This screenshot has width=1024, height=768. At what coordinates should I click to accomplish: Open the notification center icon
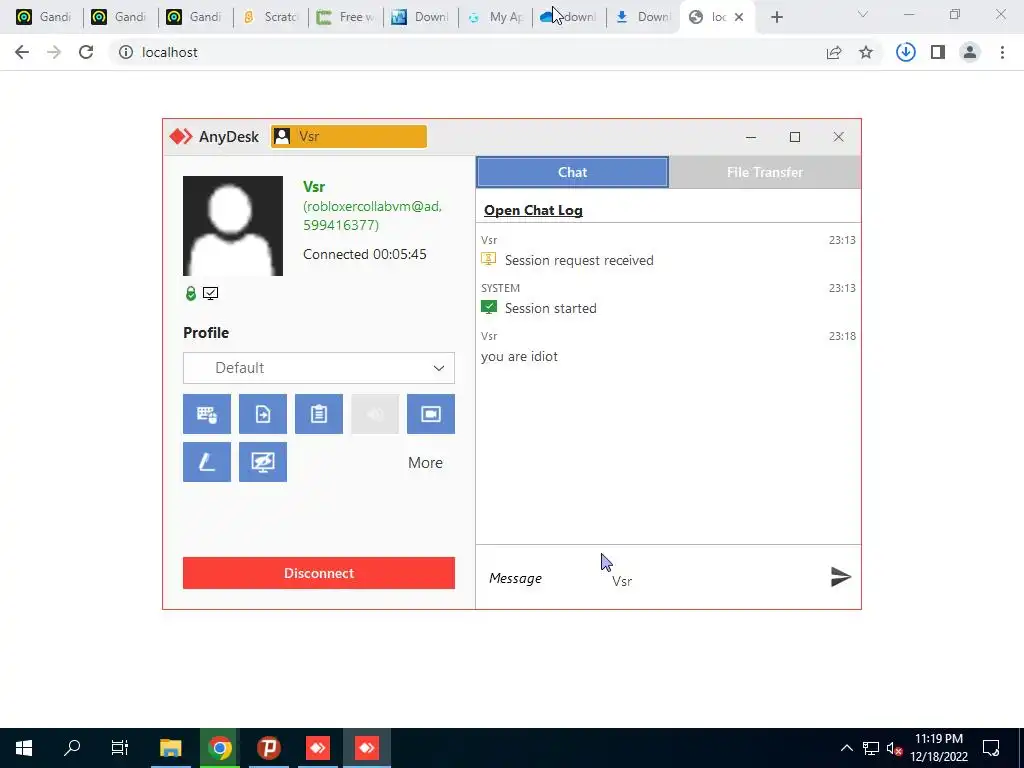tap(991, 748)
